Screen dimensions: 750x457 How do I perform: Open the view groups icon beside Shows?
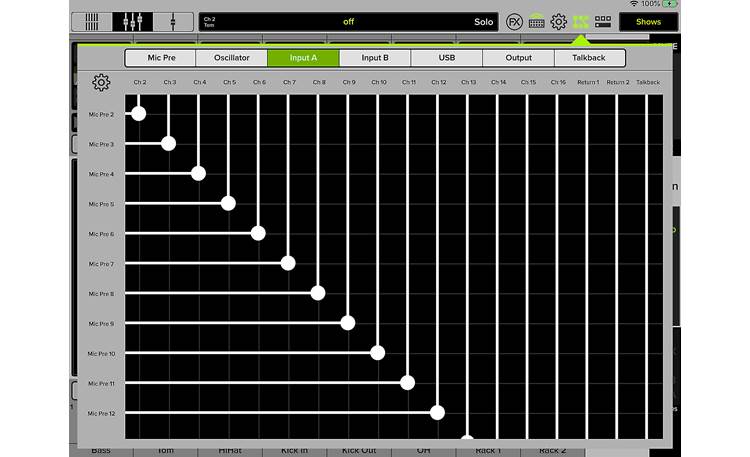(x=603, y=22)
